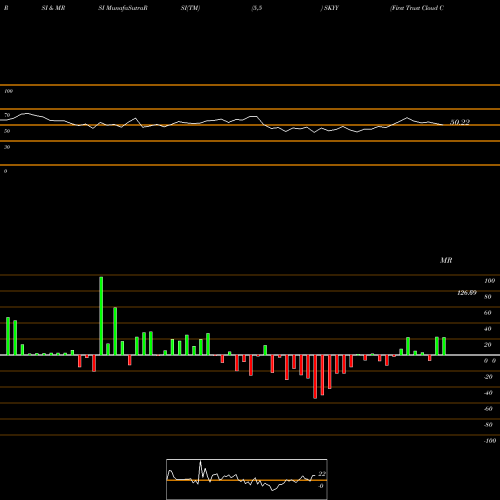Click the RSI current value 50.22
Viewport: 500px width, 500px height.
pos(460,122)
